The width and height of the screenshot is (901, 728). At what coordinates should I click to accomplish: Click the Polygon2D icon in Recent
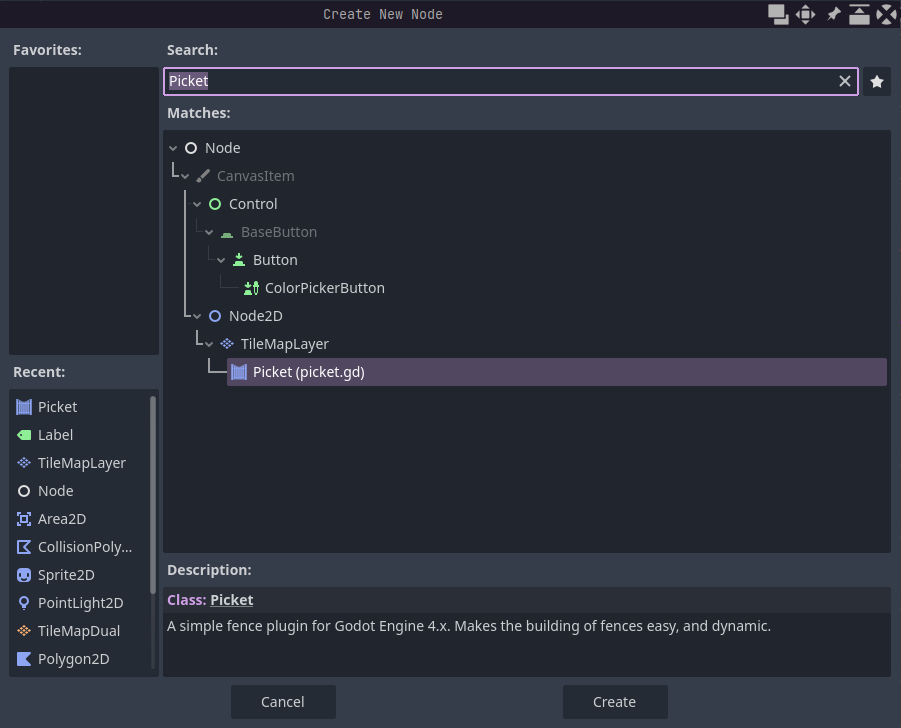coord(24,659)
